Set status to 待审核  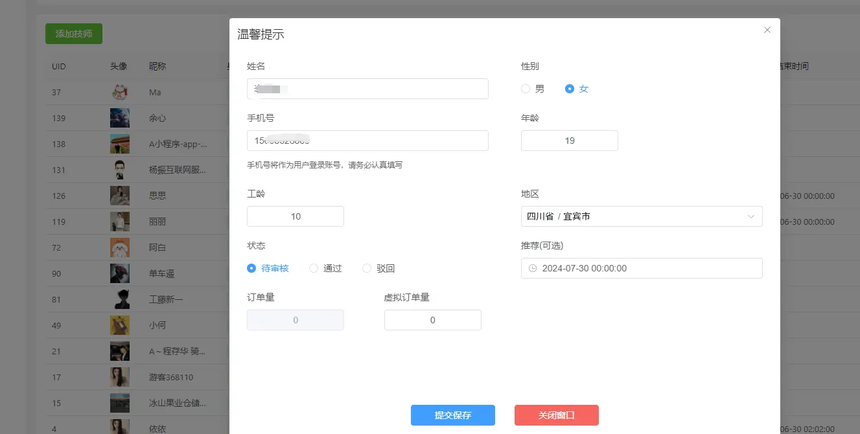click(x=252, y=268)
